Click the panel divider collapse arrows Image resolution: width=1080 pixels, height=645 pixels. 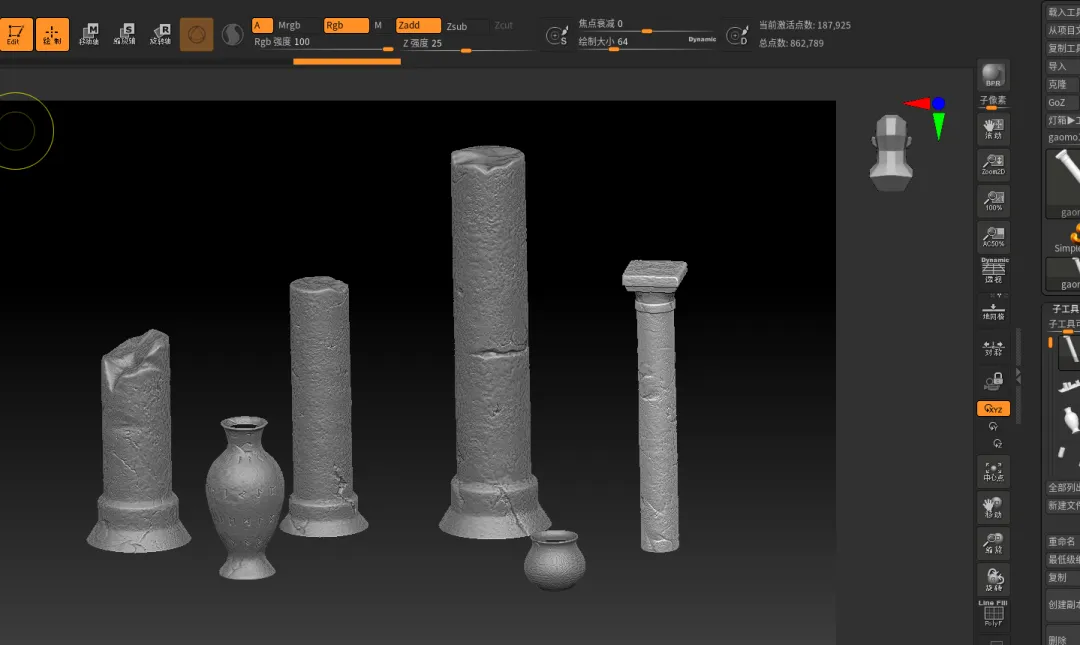click(x=1019, y=374)
